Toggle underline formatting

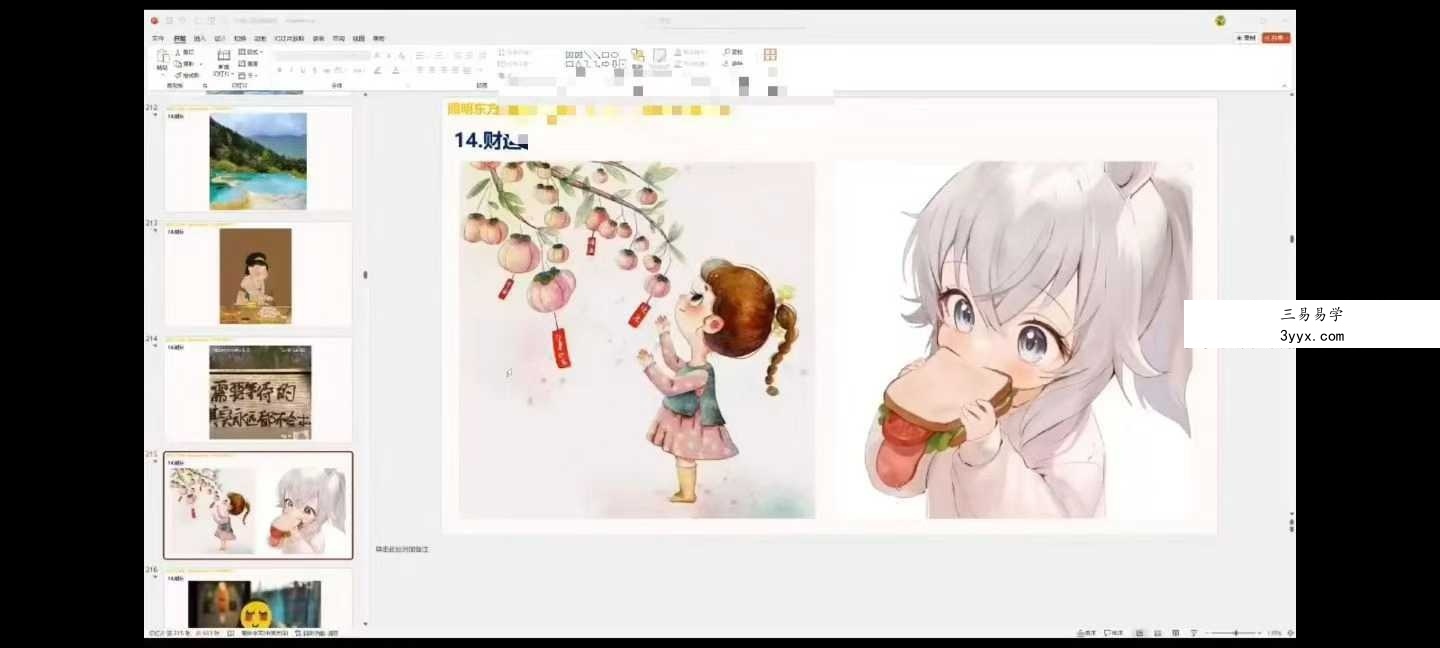coord(303,70)
